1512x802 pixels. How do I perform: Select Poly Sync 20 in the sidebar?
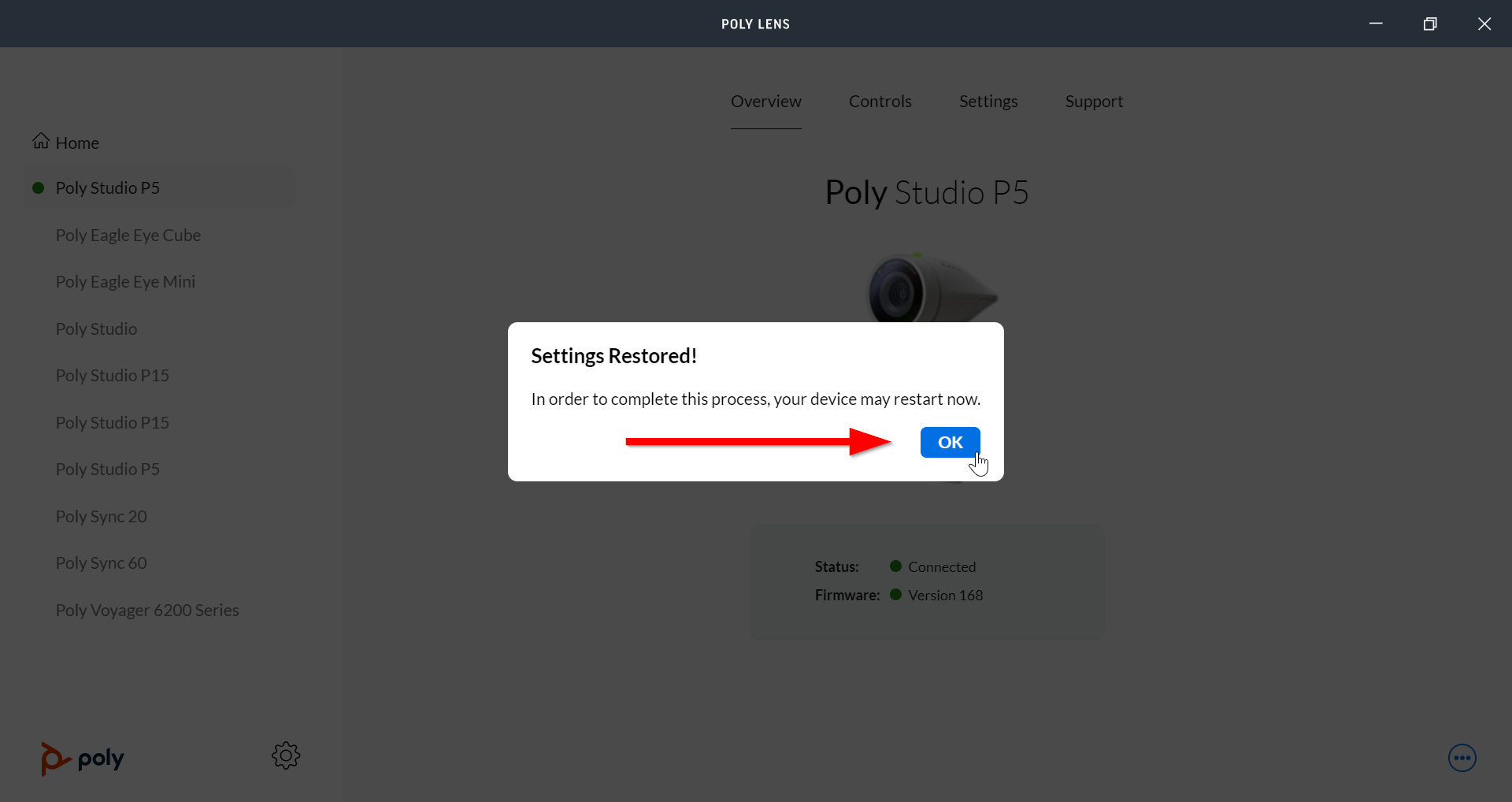tap(101, 516)
